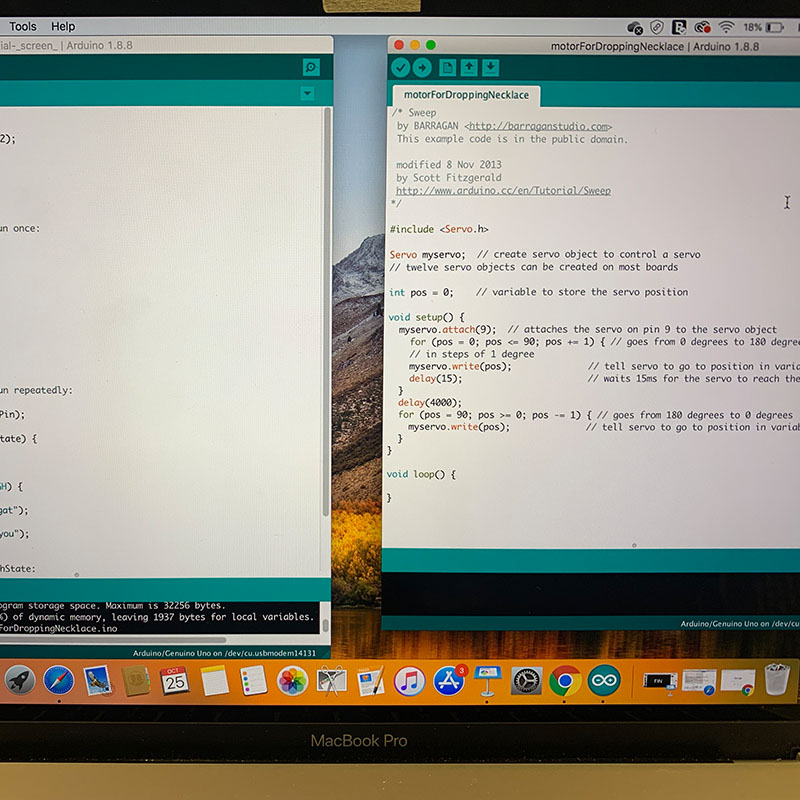Image resolution: width=800 pixels, height=800 pixels.
Task: Click 'This example code is in the public domain.'
Action: click(512, 139)
